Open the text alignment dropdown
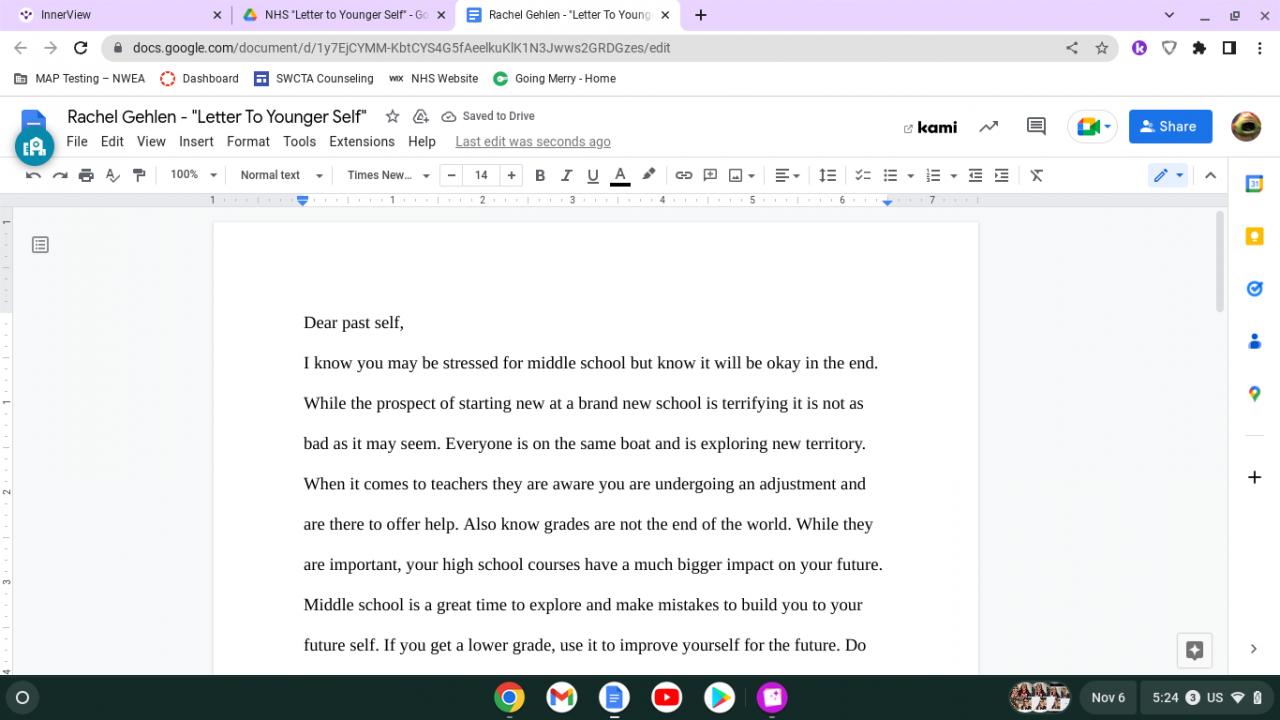1280x720 pixels. [788, 175]
